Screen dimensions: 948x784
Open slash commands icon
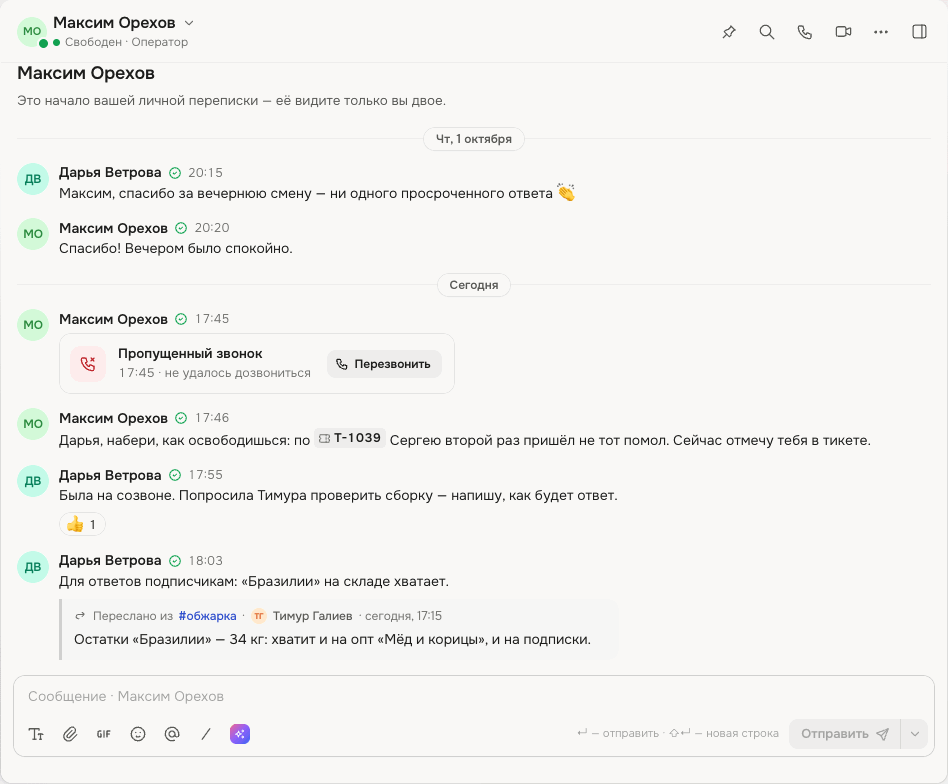click(206, 734)
